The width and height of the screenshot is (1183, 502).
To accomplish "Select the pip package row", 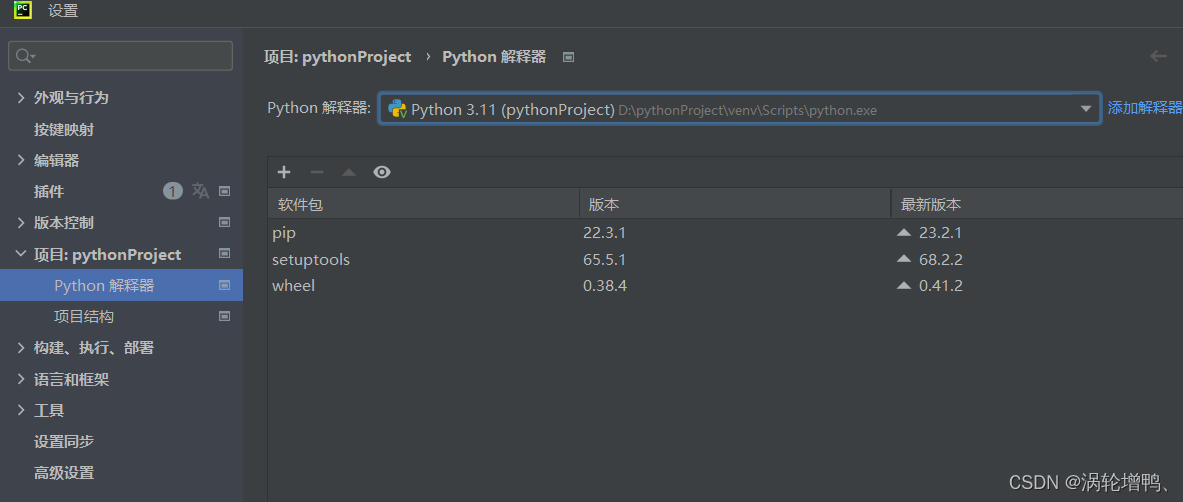I will pos(725,233).
